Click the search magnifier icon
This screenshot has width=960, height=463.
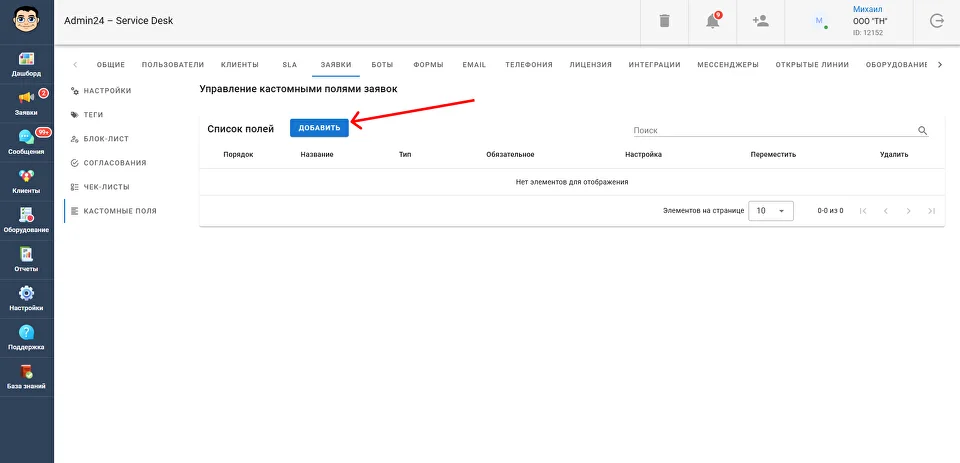923,130
